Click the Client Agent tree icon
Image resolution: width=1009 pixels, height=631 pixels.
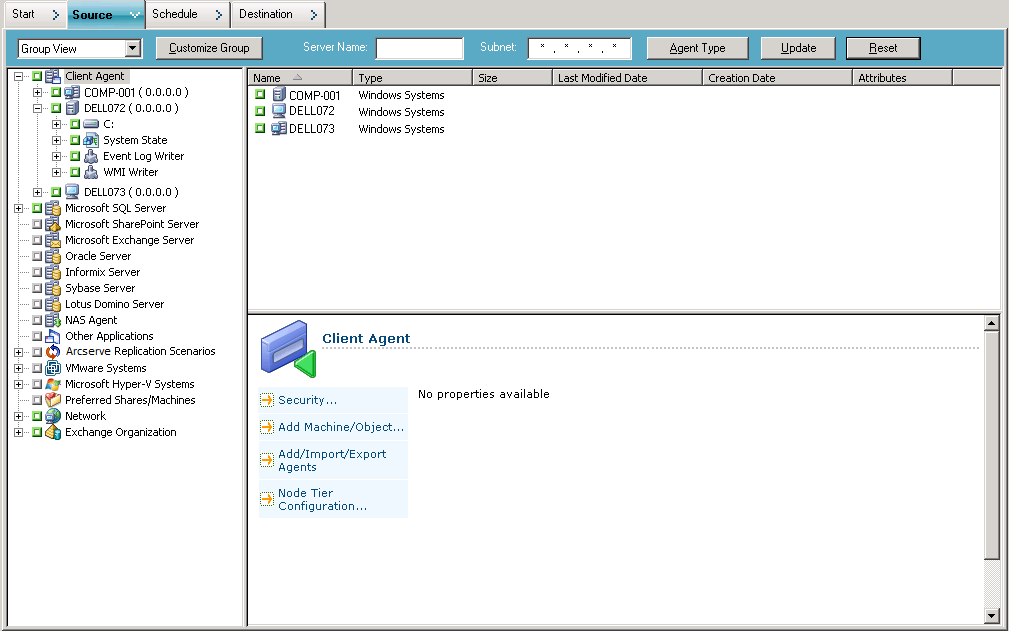pos(53,77)
